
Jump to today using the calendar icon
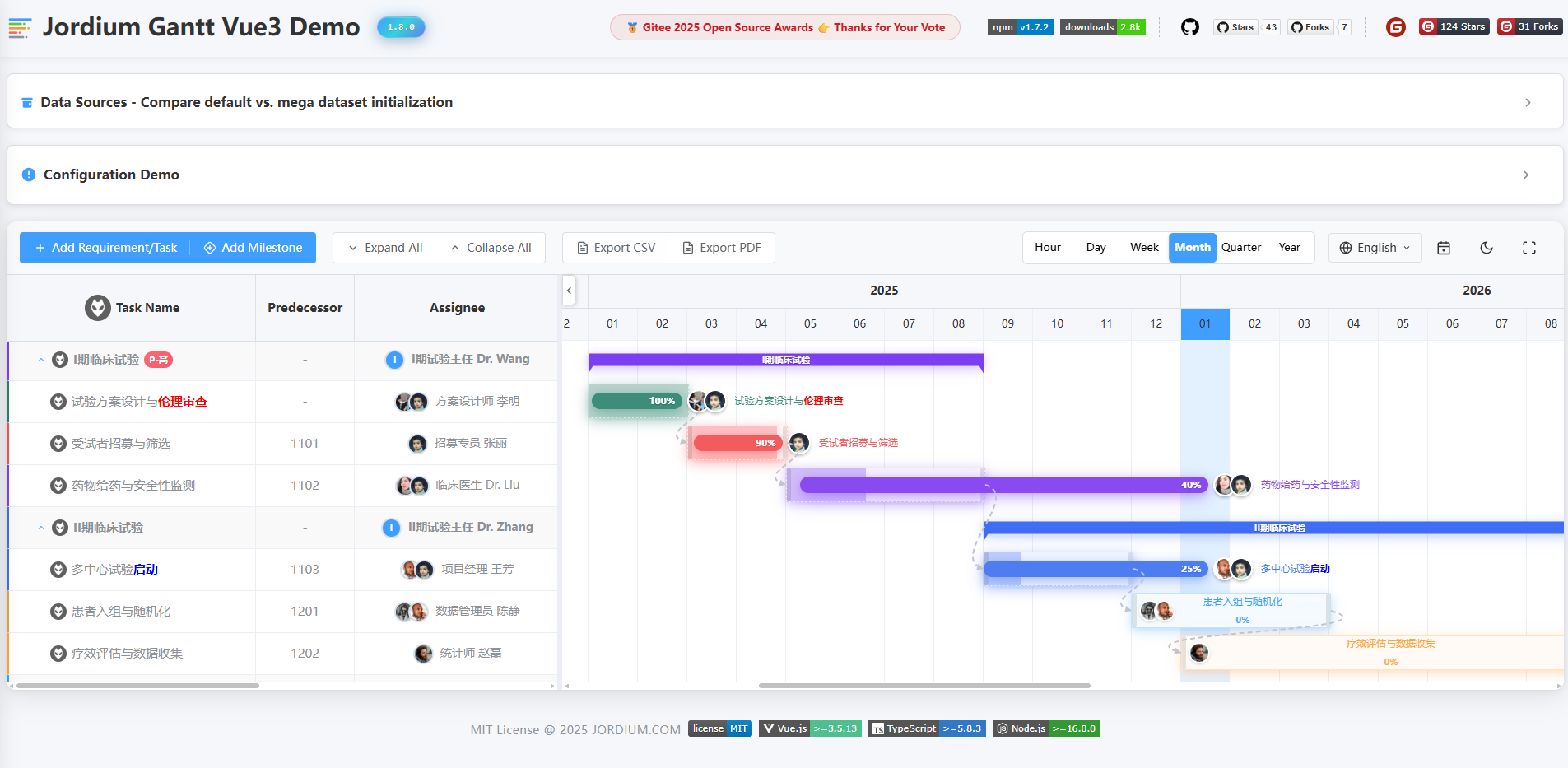coord(1444,247)
